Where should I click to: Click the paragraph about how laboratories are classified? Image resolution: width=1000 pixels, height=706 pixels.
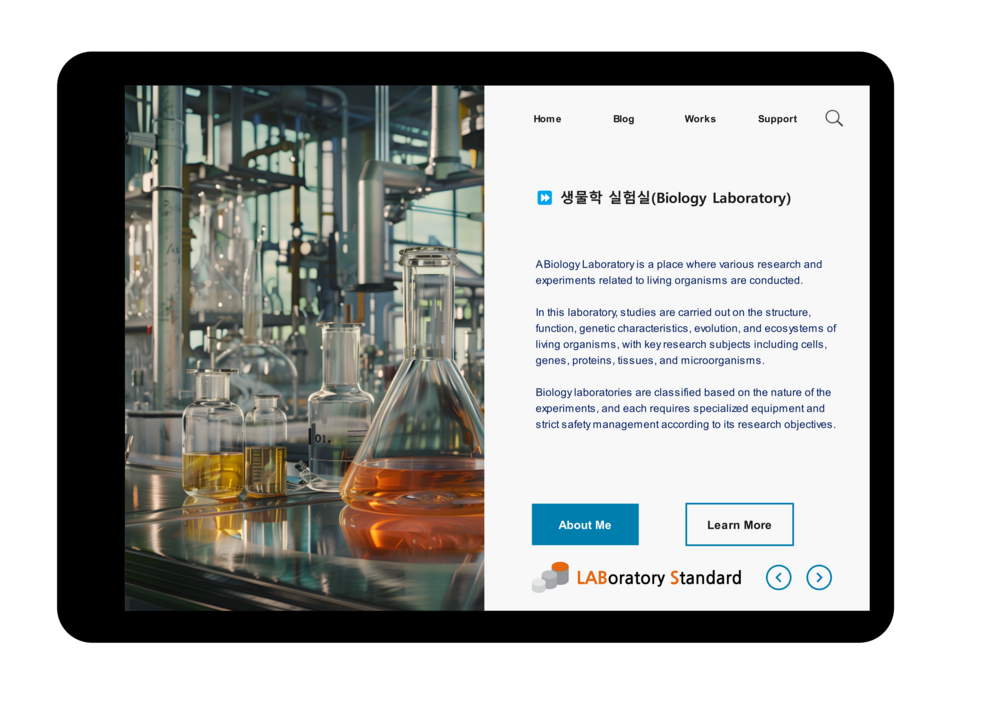(685, 408)
